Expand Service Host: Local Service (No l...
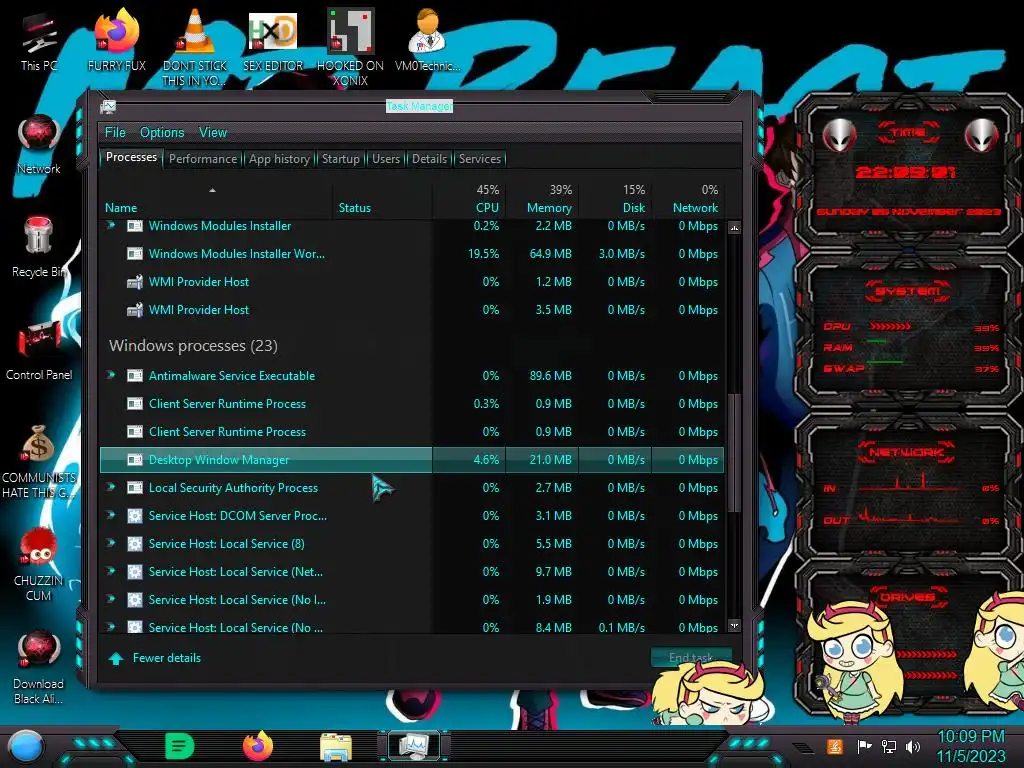The image size is (1024, 768). point(111,600)
